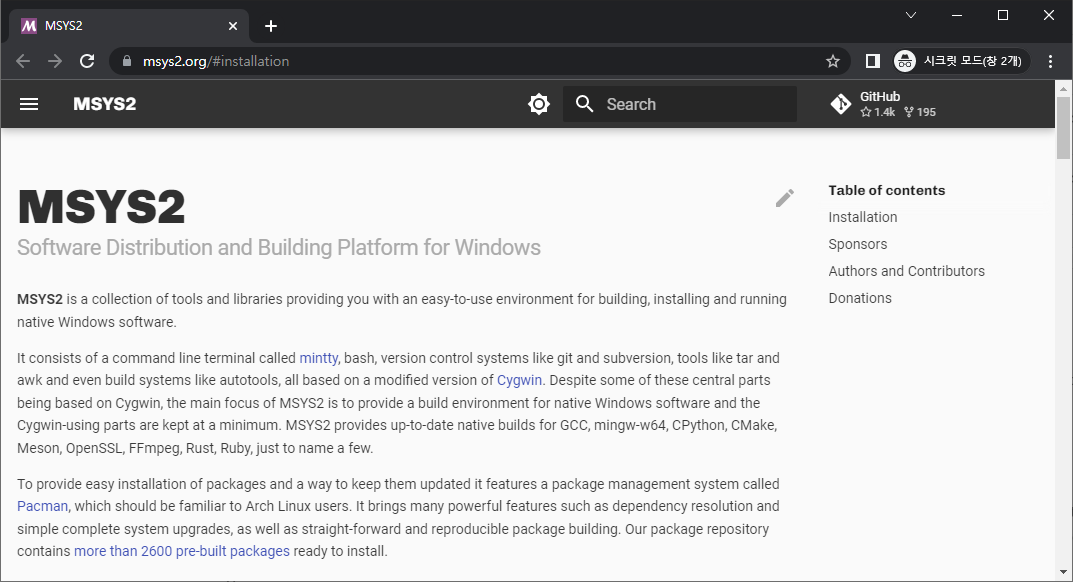
Task: Open the browser side panel icon
Action: 872,61
